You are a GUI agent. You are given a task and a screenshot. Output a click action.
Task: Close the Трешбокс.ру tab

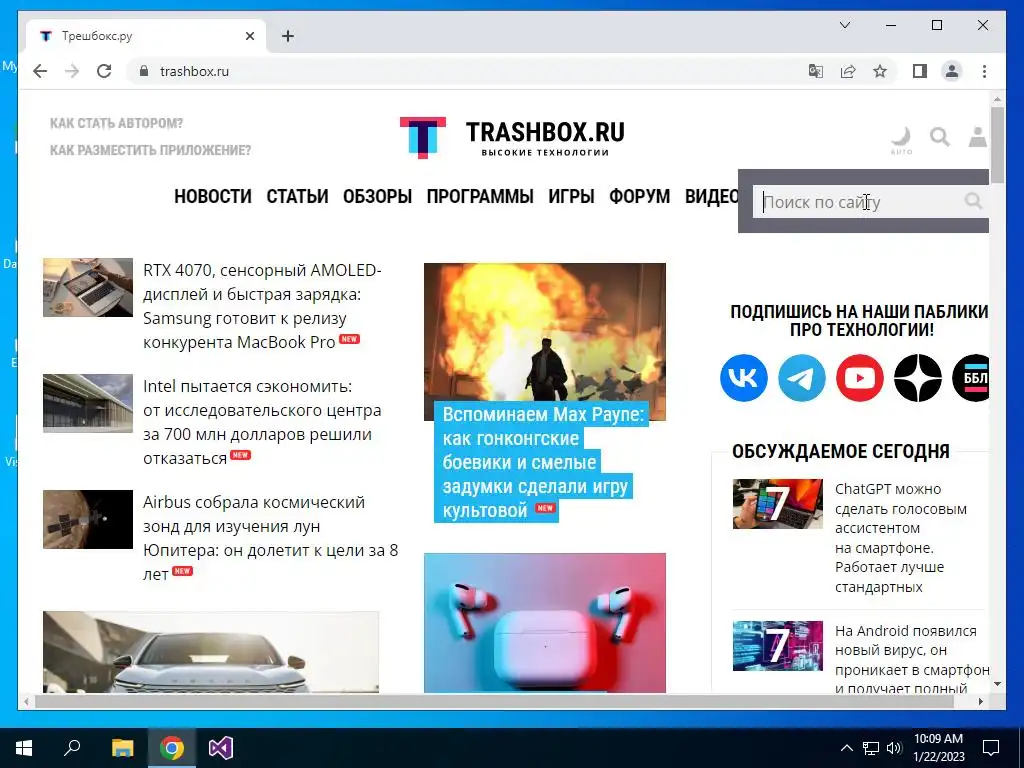pos(250,36)
